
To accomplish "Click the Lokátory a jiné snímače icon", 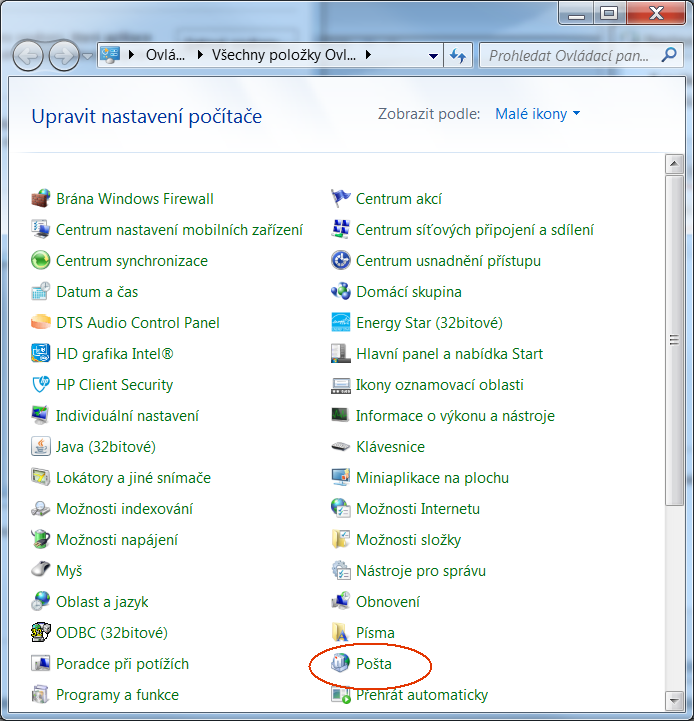I will tap(40, 477).
